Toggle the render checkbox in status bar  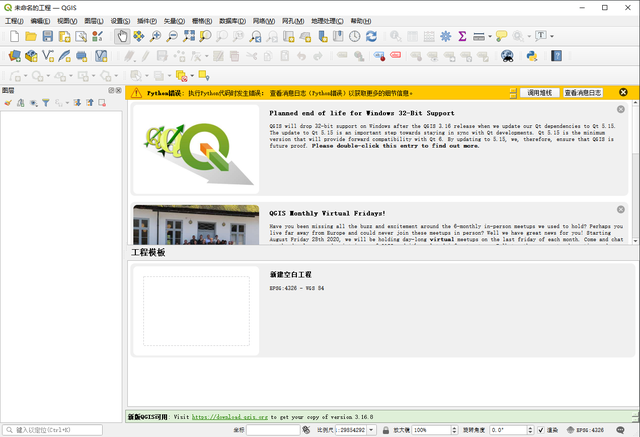tap(541, 430)
